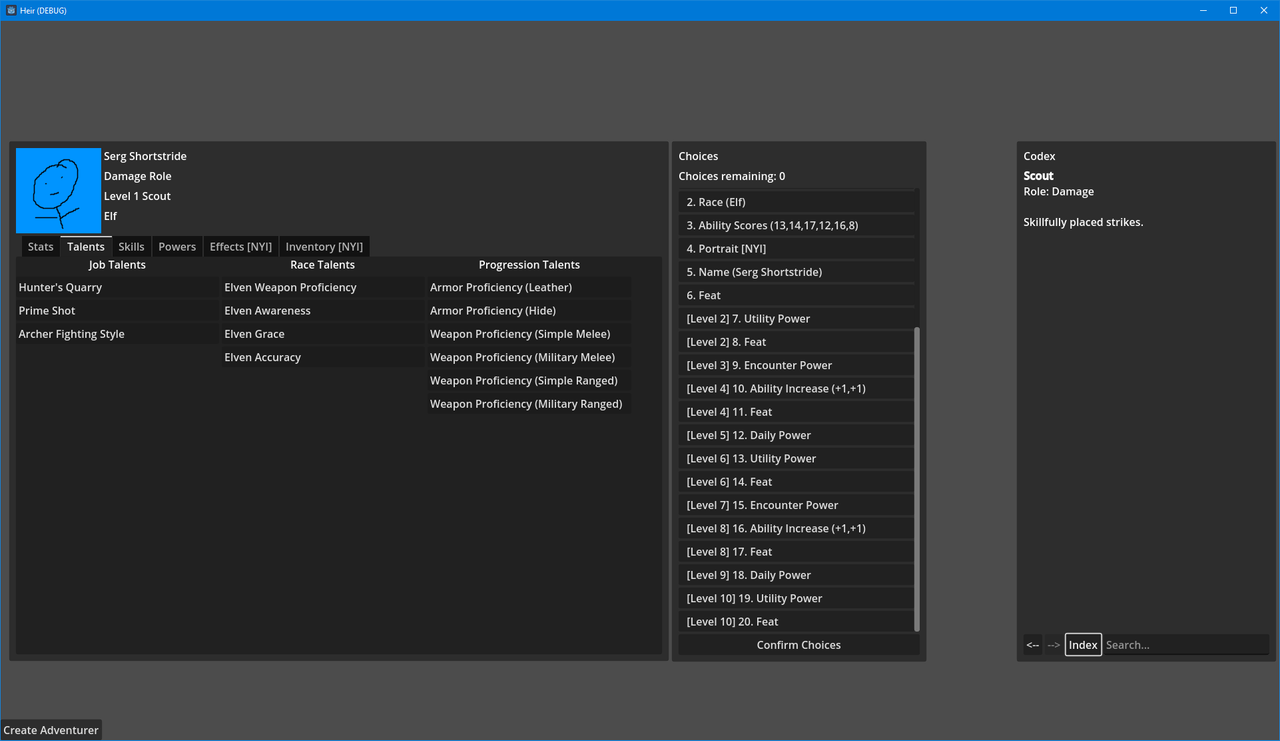This screenshot has height=741, width=1280.
Task: Open Level 2 choice 8. Feat
Action: [796, 342]
